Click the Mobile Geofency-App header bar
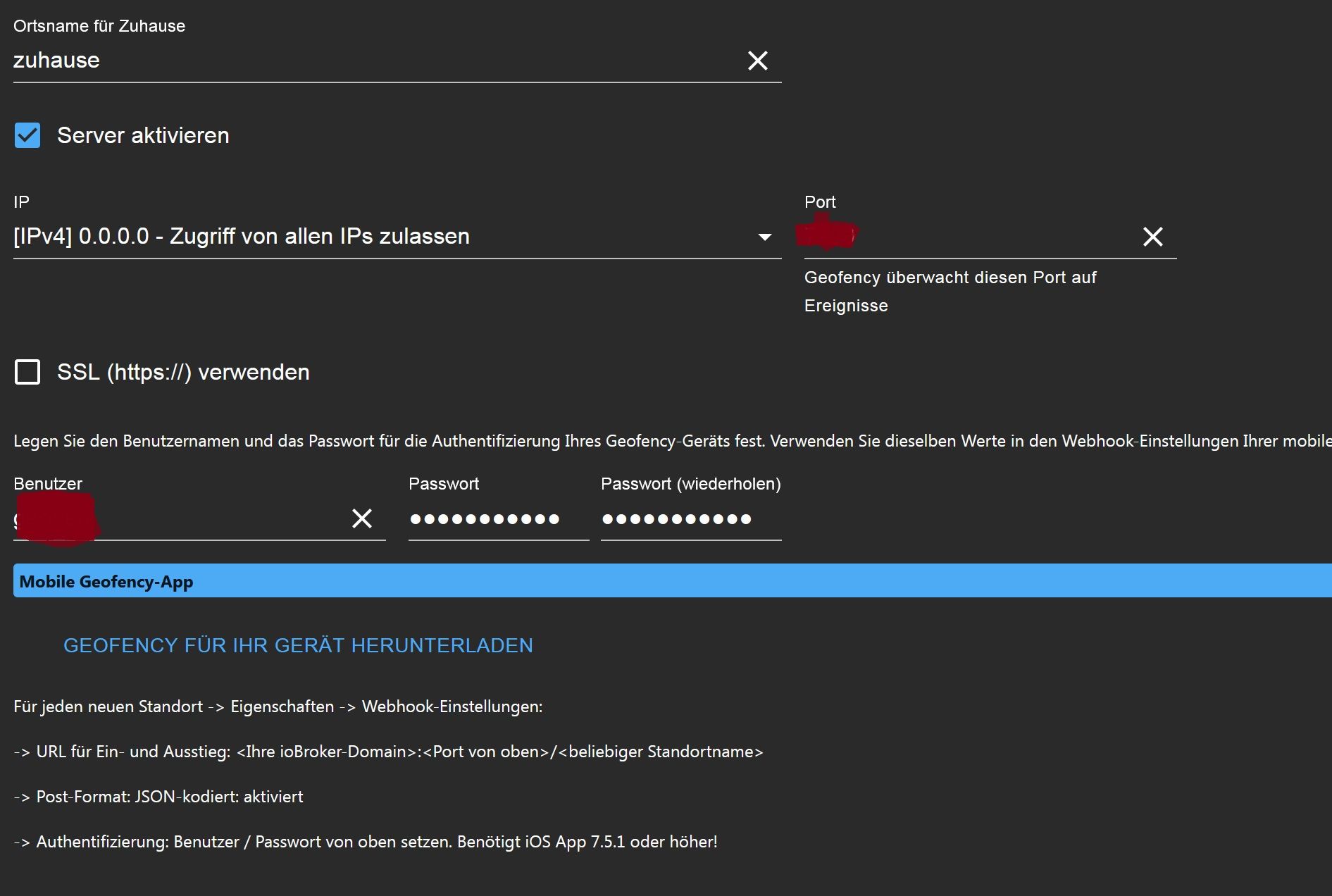 pyautogui.click(x=672, y=581)
